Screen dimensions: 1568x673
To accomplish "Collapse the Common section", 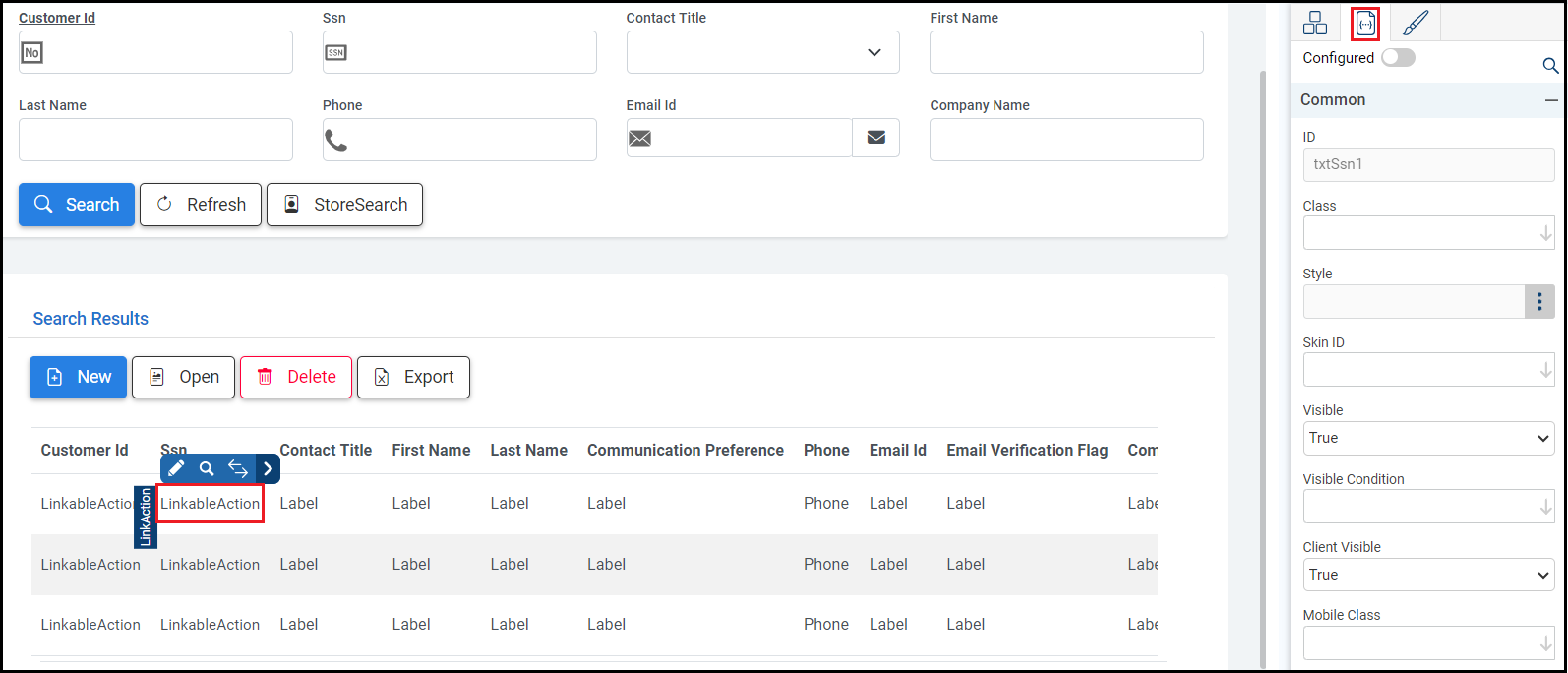I will tap(1551, 100).
